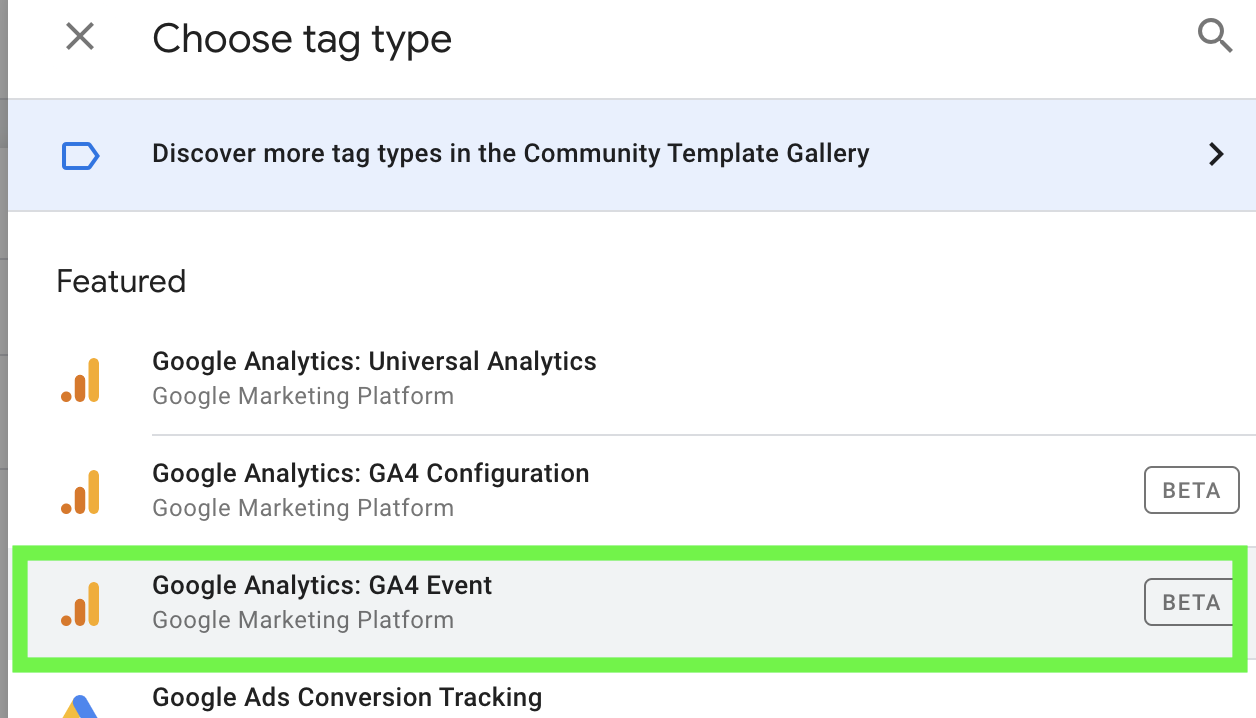The image size is (1256, 718).
Task: Click the GA4 Configuration bar-chart icon
Action: 81,492
